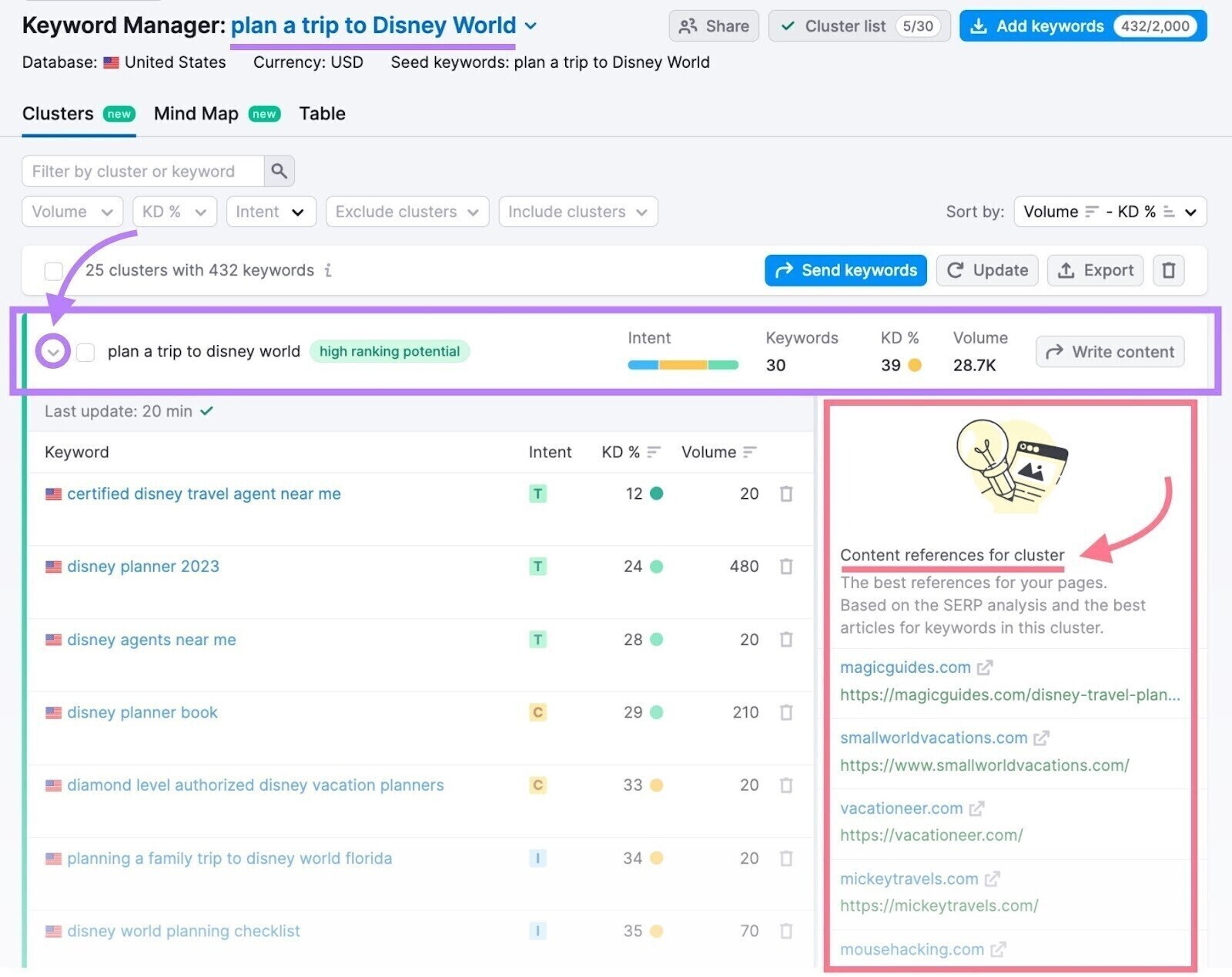Delete keyword disney planner 2023
This screenshot has width=1232, height=977.
[x=786, y=567]
